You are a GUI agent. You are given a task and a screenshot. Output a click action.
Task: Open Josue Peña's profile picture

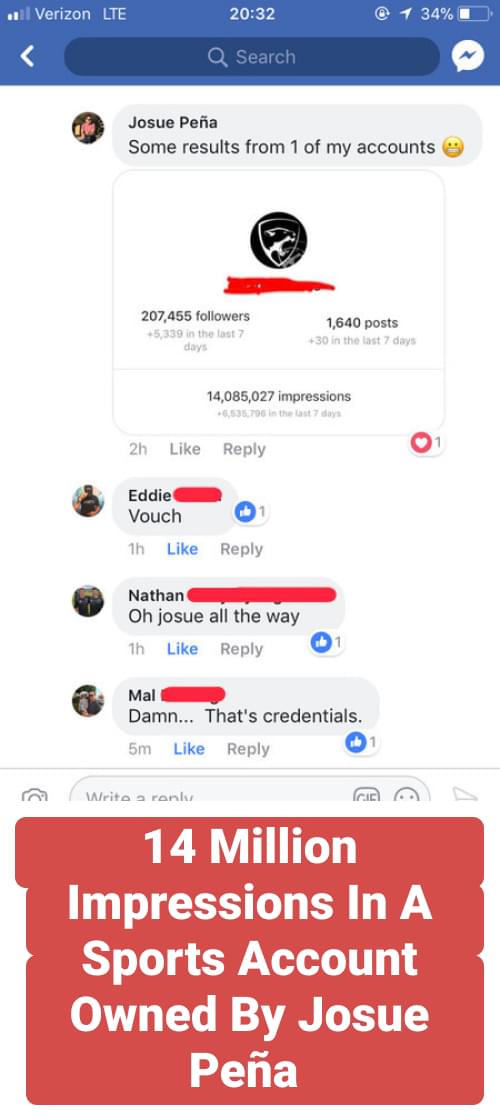pyautogui.click(x=88, y=128)
